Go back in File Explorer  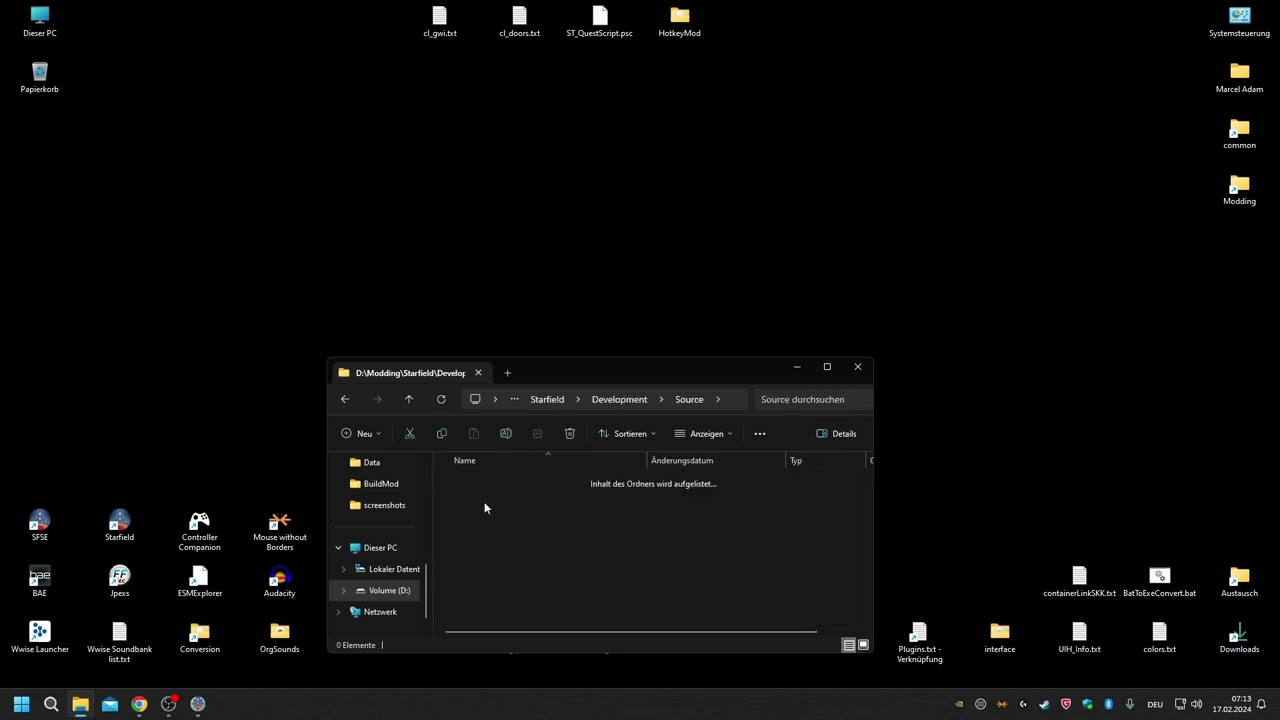point(345,399)
